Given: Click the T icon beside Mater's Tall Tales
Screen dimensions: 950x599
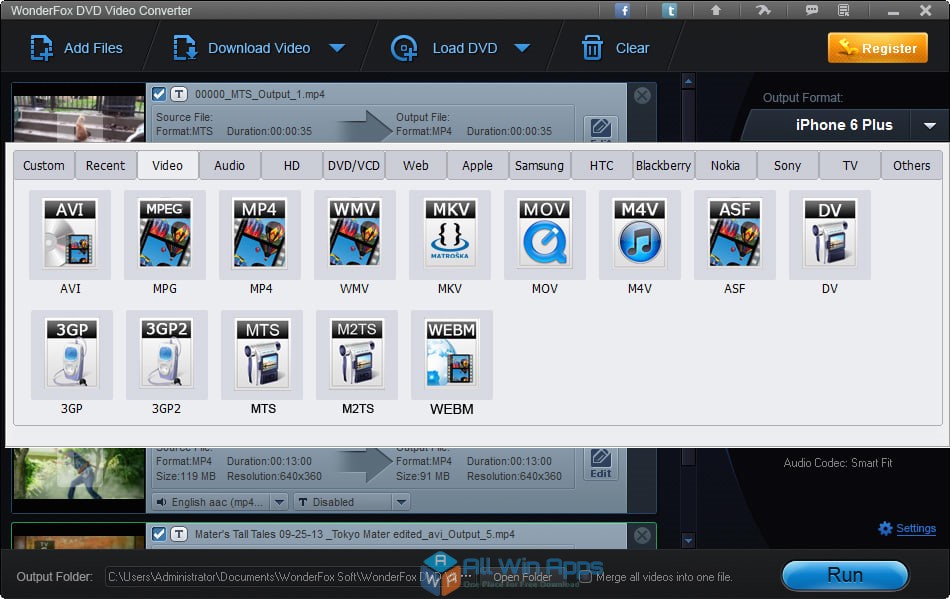Looking at the screenshot, I should [x=179, y=534].
